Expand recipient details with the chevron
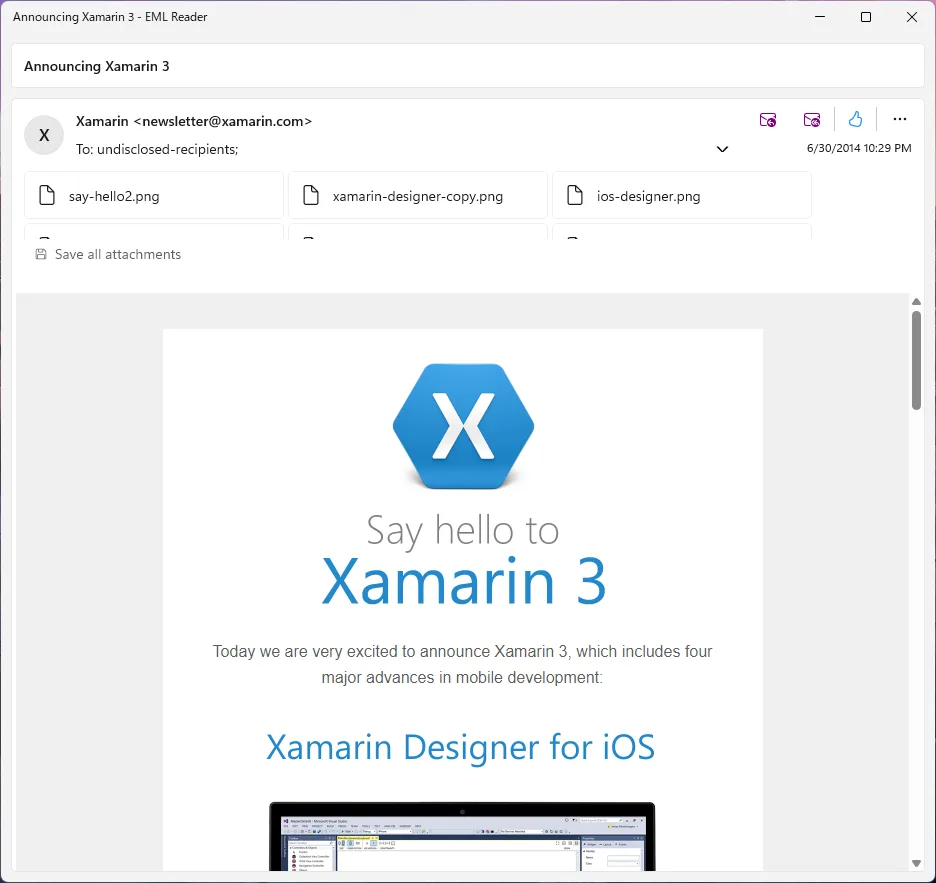The image size is (936, 883). point(722,149)
